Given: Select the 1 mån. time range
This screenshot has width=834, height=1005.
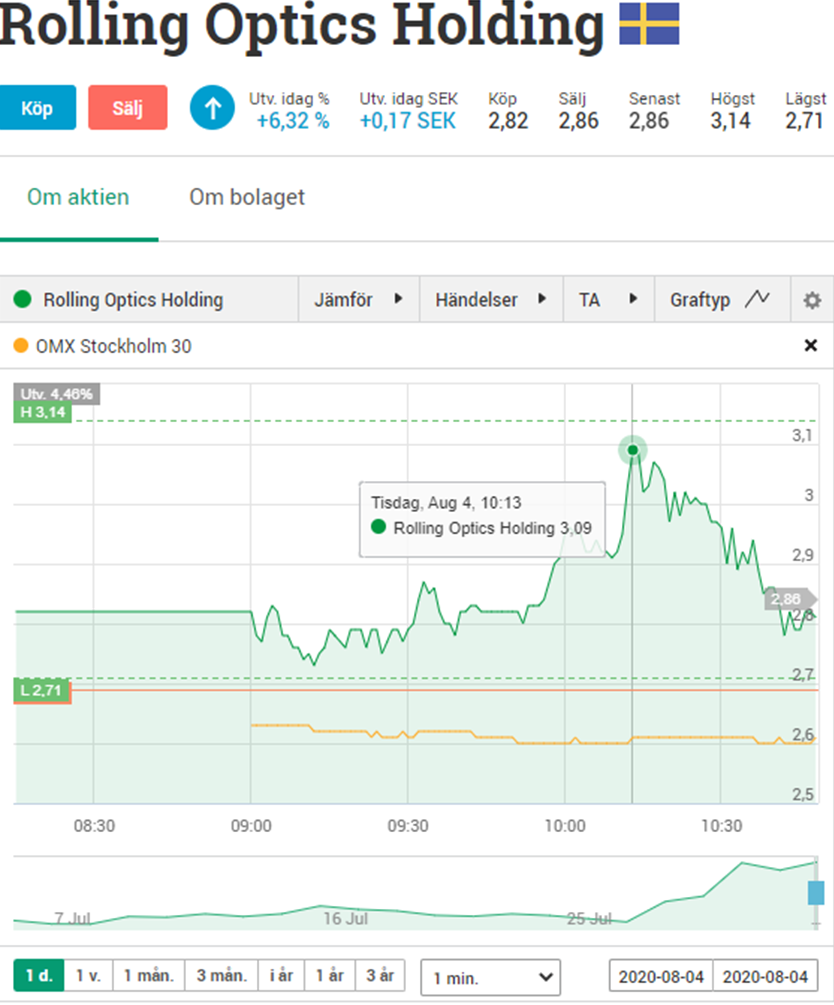Looking at the screenshot, I should [x=149, y=976].
